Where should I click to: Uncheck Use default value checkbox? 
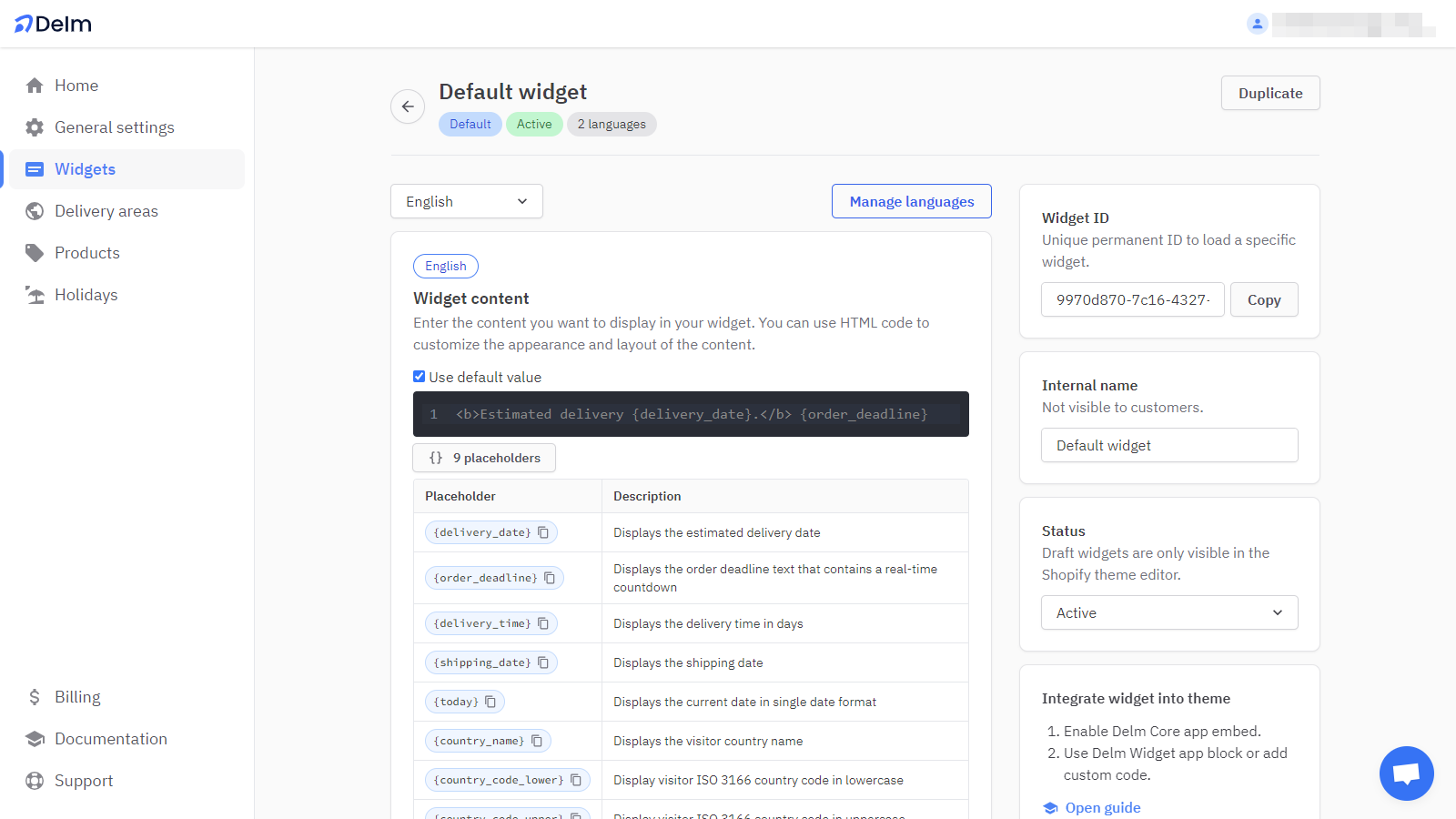(x=420, y=377)
